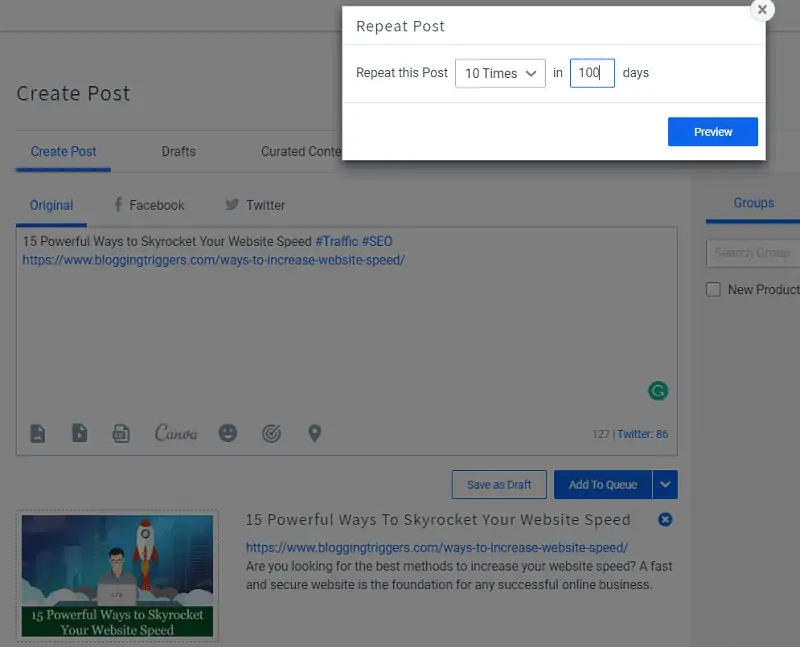Click the days number input field
The image size is (800, 647).
(x=592, y=73)
